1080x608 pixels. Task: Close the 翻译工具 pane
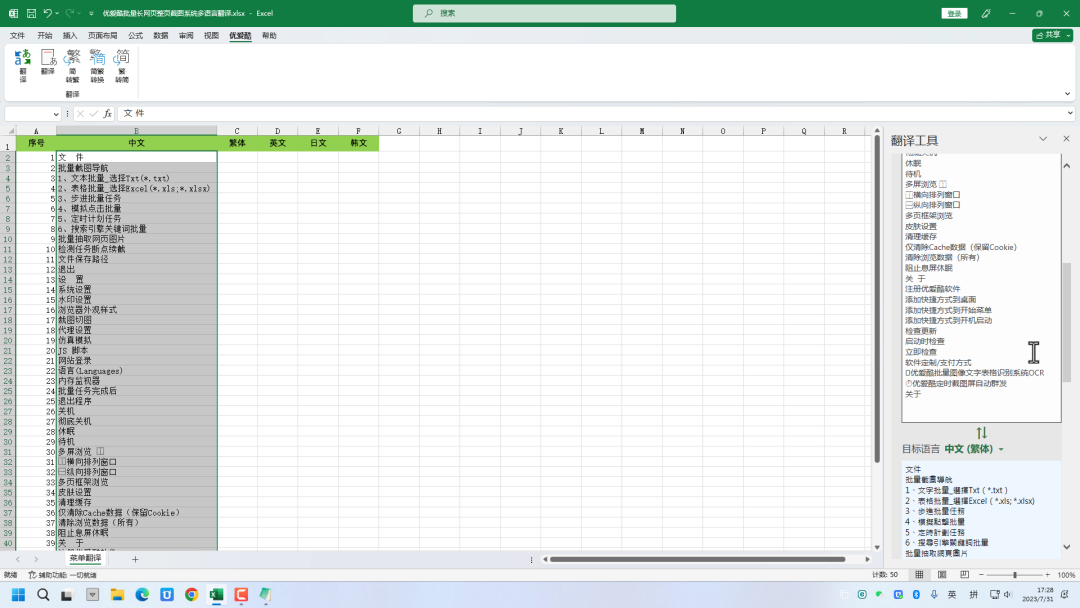point(1066,139)
